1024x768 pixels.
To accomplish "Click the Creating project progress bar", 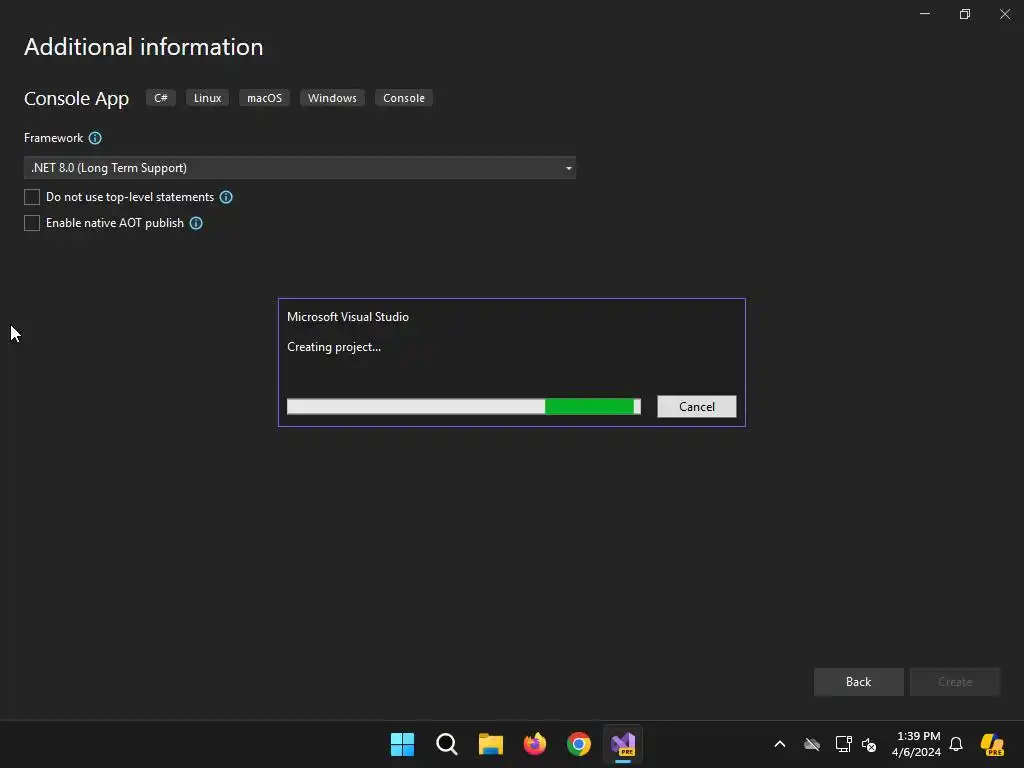I will pos(464,406).
